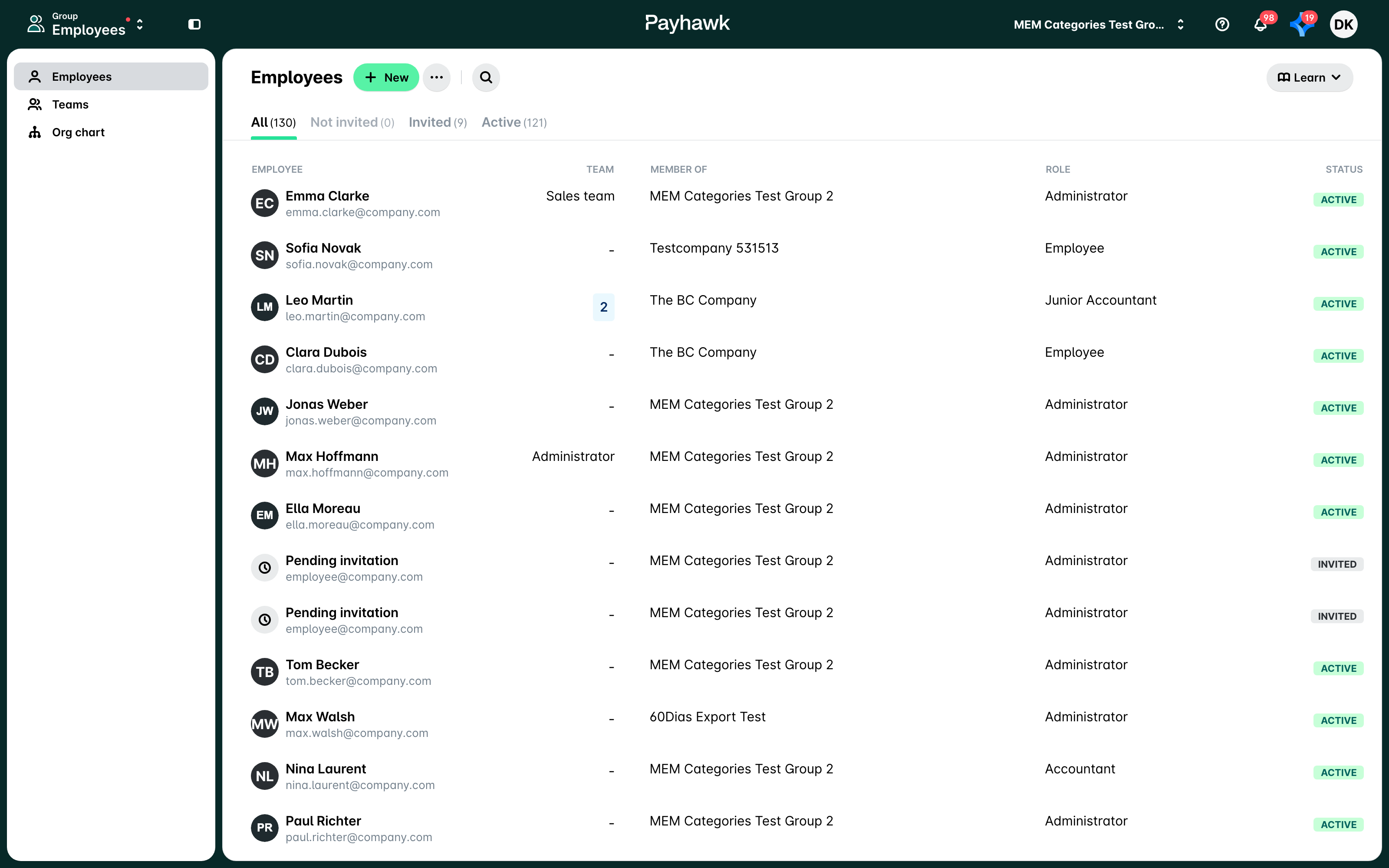The height and width of the screenshot is (868, 1389).
Task: Click the Status column header
Action: [x=1344, y=169]
